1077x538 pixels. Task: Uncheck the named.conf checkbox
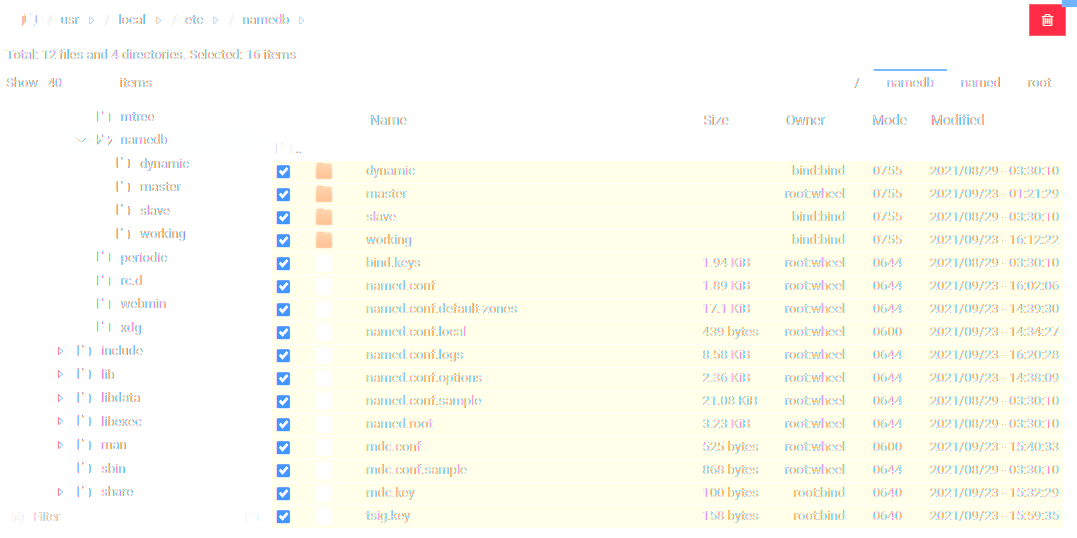[x=283, y=286]
